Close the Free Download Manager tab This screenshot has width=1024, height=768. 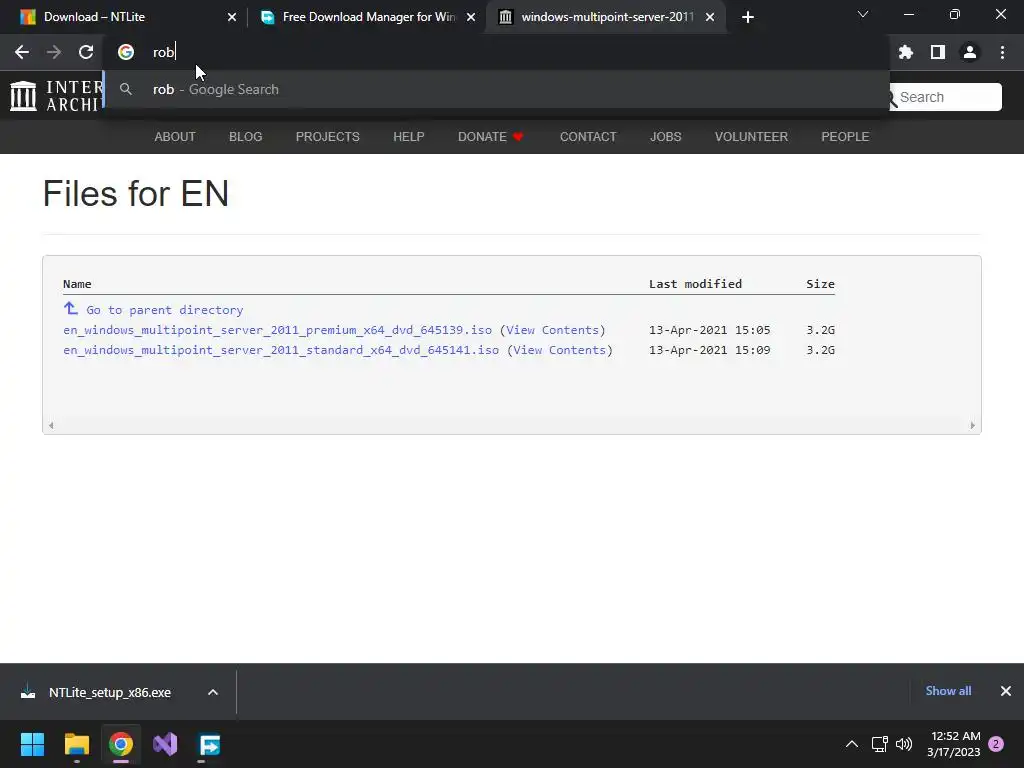click(471, 17)
